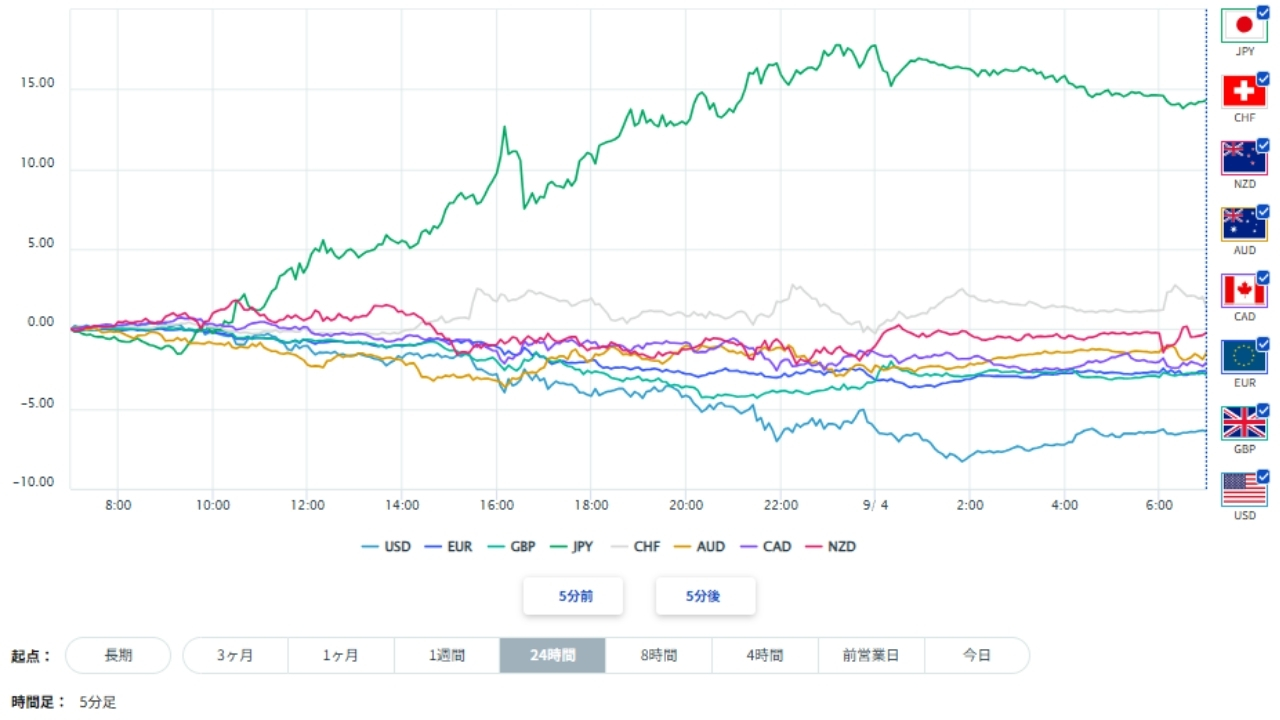This screenshot has height=720, width=1280.
Task: Click the 5分前 button
Action: click(x=574, y=596)
